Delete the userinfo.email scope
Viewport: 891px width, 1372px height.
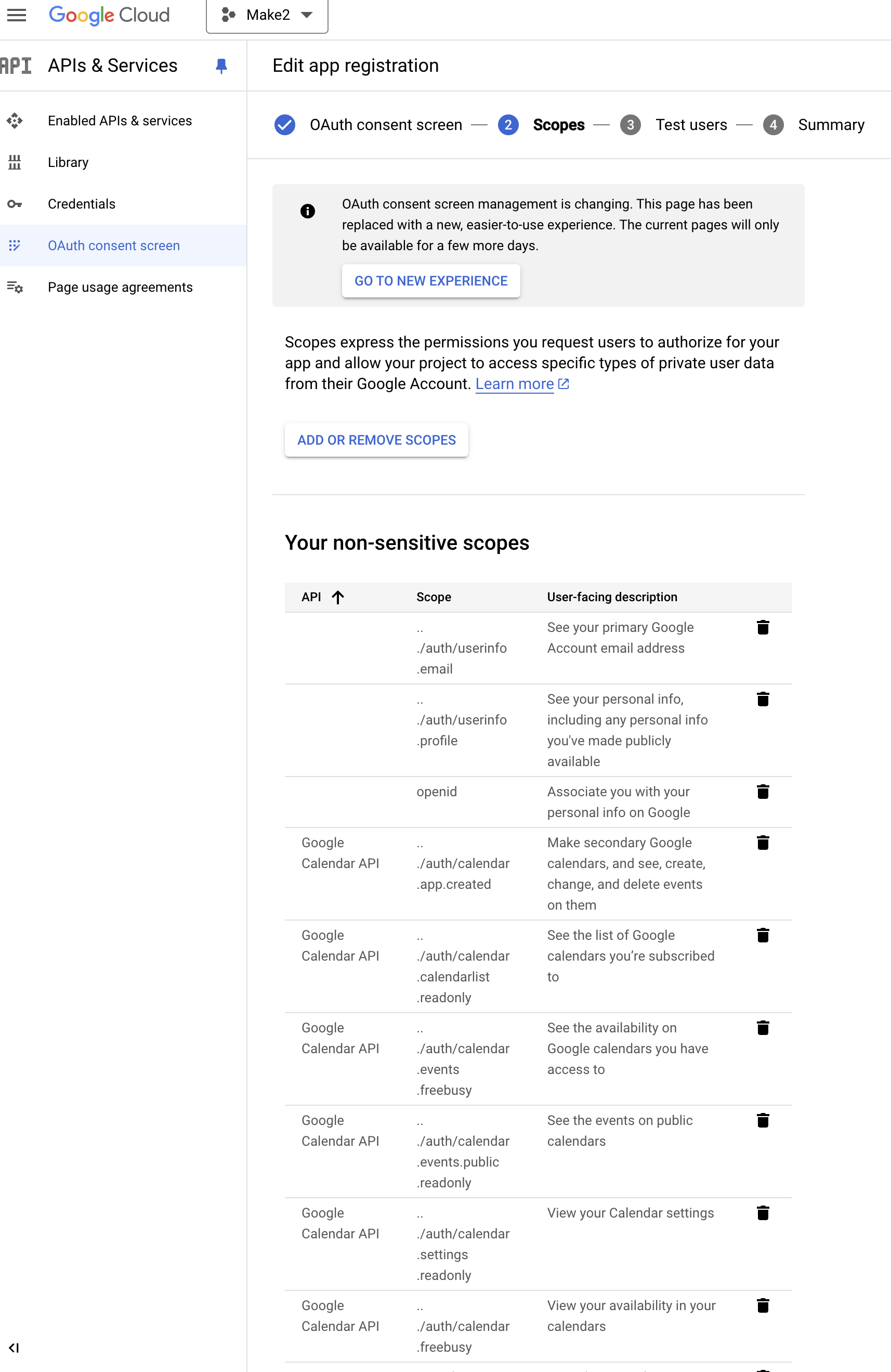point(763,627)
